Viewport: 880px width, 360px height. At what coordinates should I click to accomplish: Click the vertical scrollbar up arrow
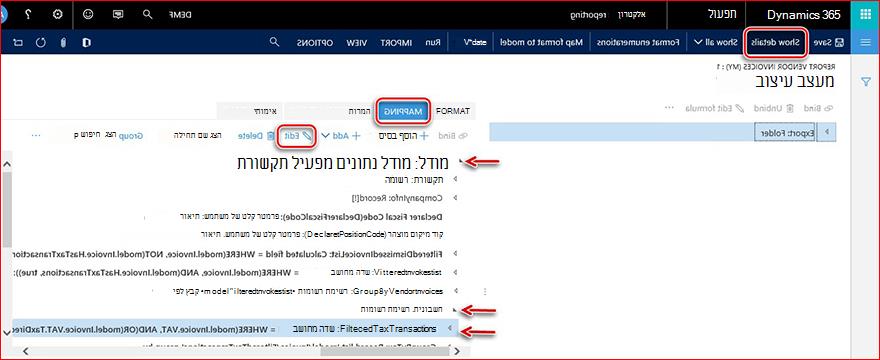coord(6,163)
